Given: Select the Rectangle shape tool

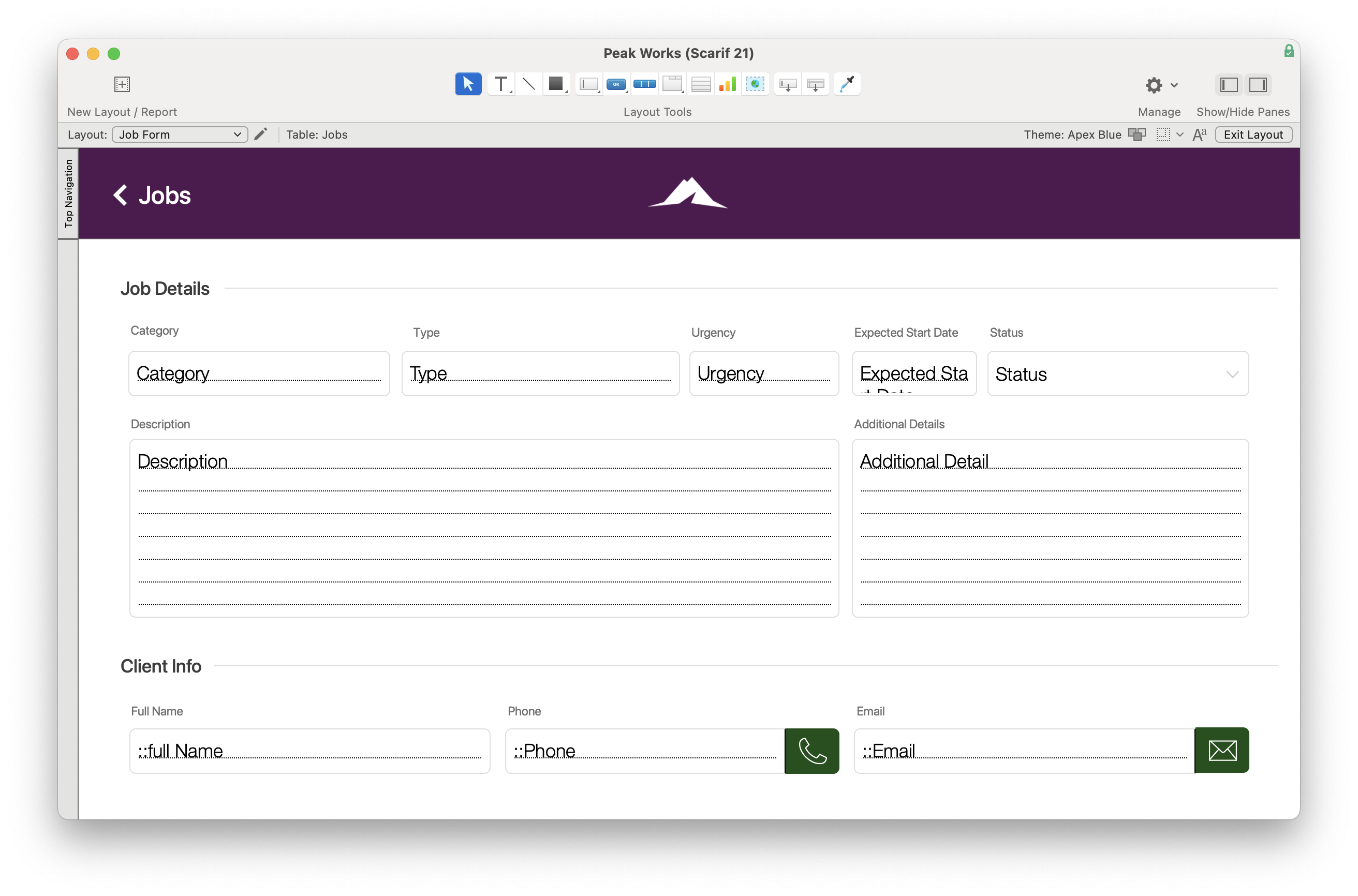Looking at the screenshot, I should [x=555, y=83].
